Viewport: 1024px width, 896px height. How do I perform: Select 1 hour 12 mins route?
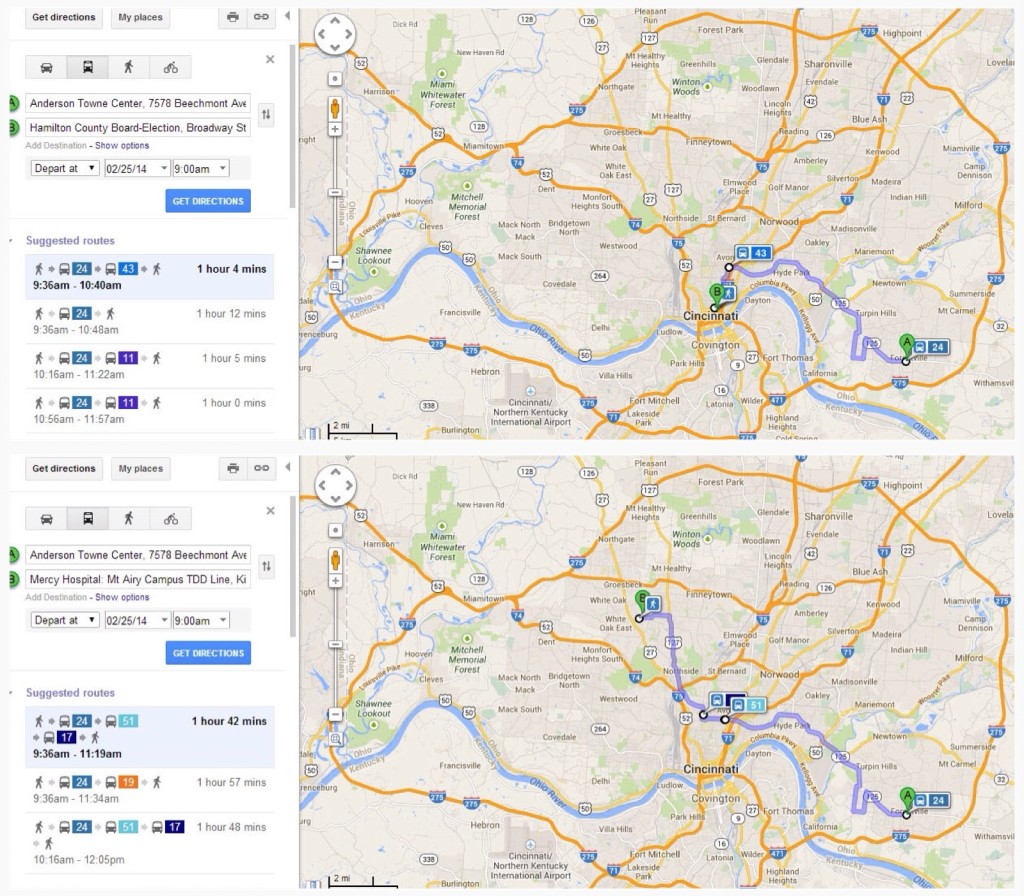click(x=150, y=321)
